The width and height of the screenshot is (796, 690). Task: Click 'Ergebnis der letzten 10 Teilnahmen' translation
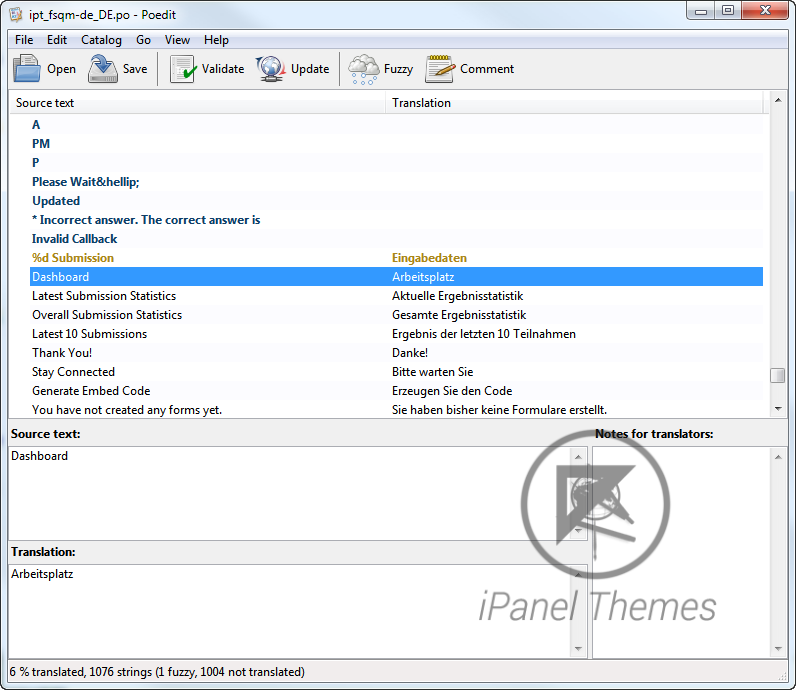(484, 334)
